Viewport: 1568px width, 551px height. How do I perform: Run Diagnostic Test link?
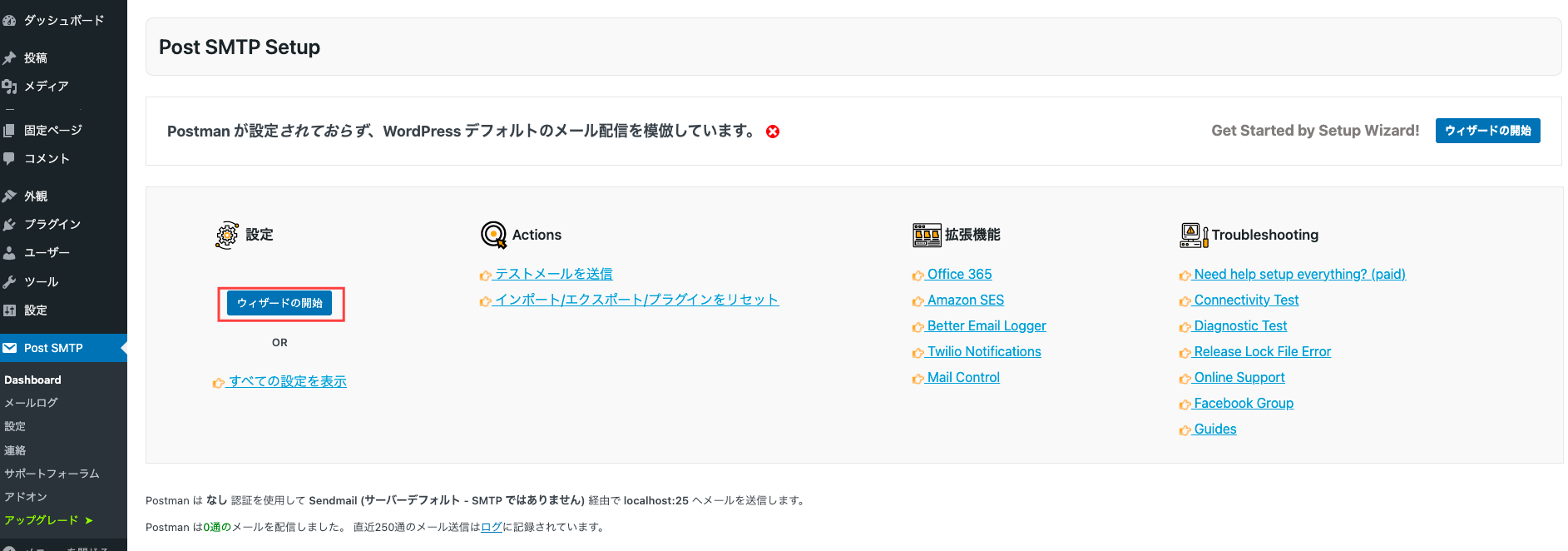point(1240,325)
